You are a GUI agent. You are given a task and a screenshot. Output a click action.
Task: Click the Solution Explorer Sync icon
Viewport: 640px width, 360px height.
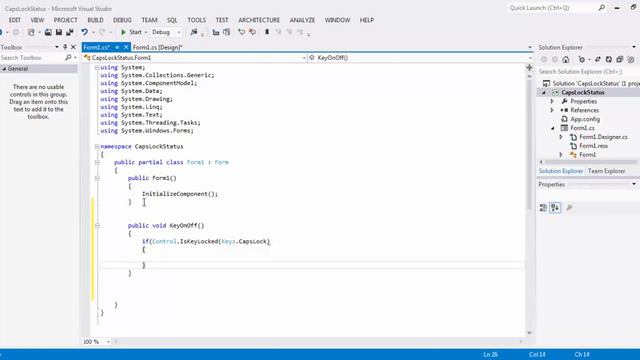click(x=598, y=60)
